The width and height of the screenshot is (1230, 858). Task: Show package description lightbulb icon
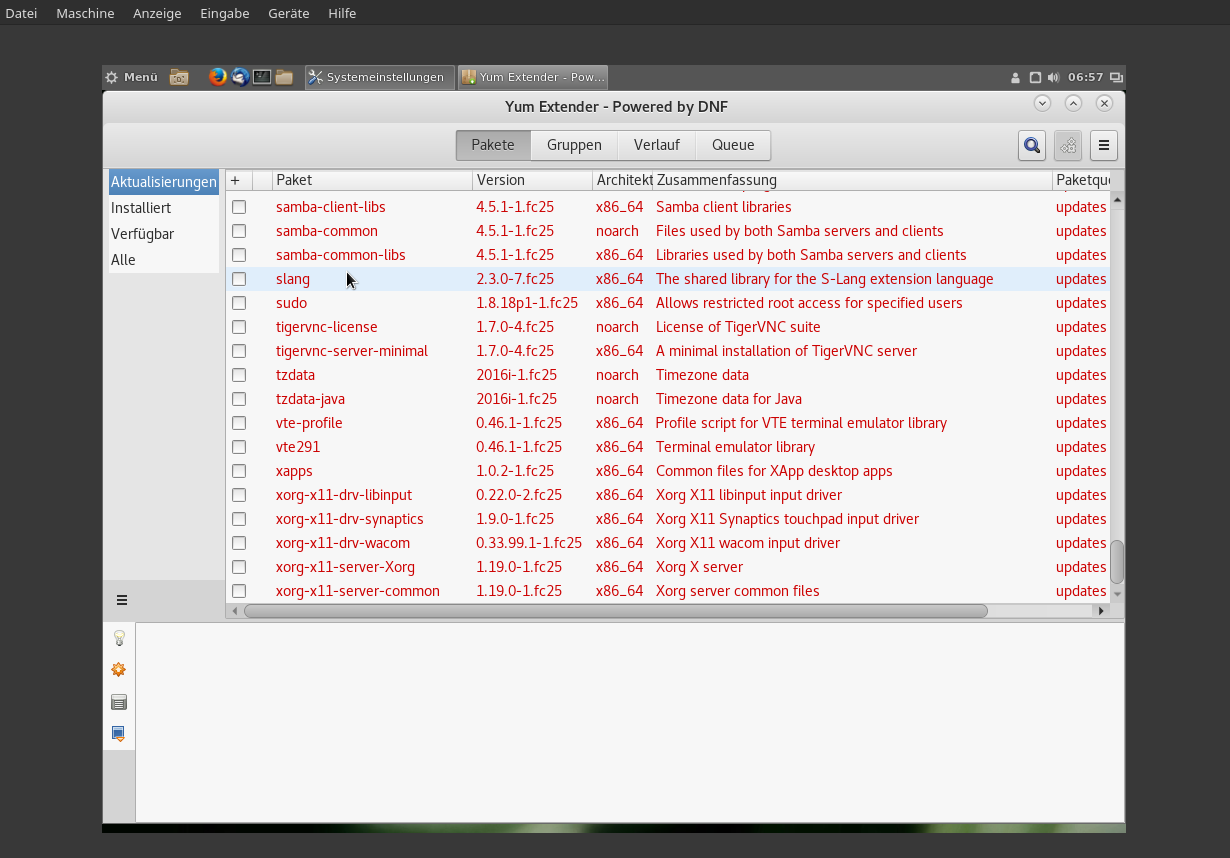(119, 638)
